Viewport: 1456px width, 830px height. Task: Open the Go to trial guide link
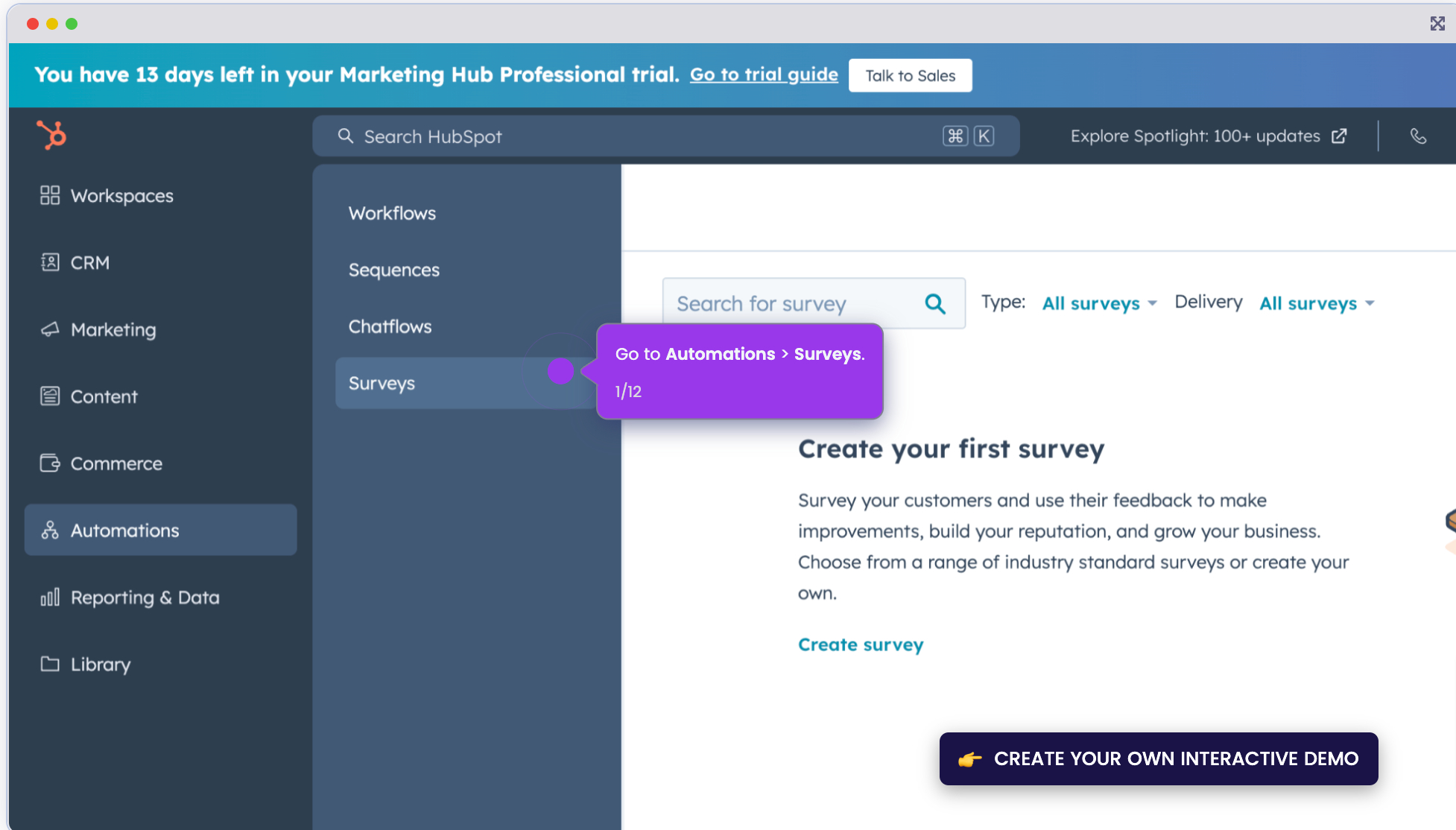[x=763, y=75]
